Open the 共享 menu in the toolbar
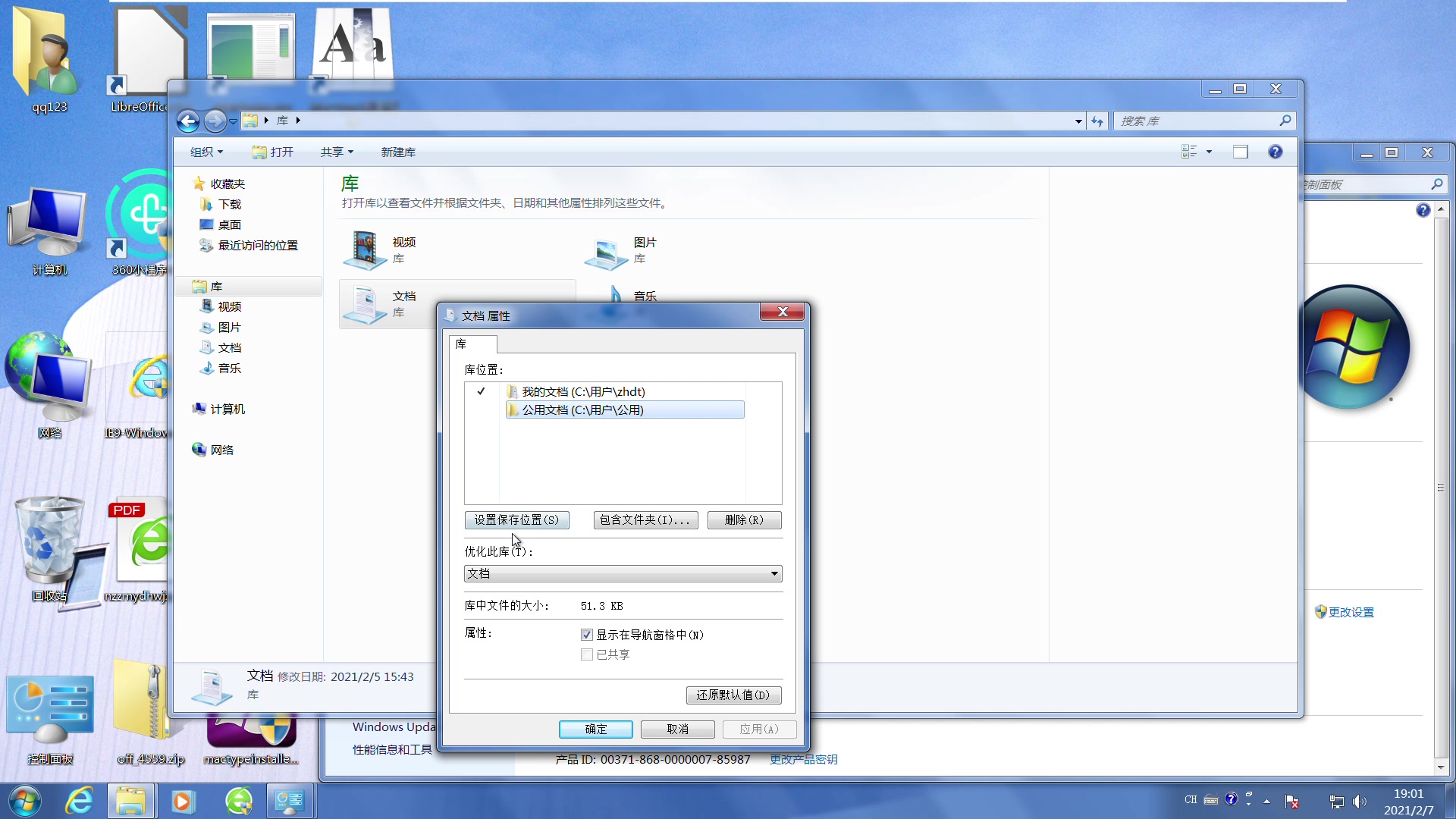This screenshot has height=819, width=1456. (x=337, y=152)
